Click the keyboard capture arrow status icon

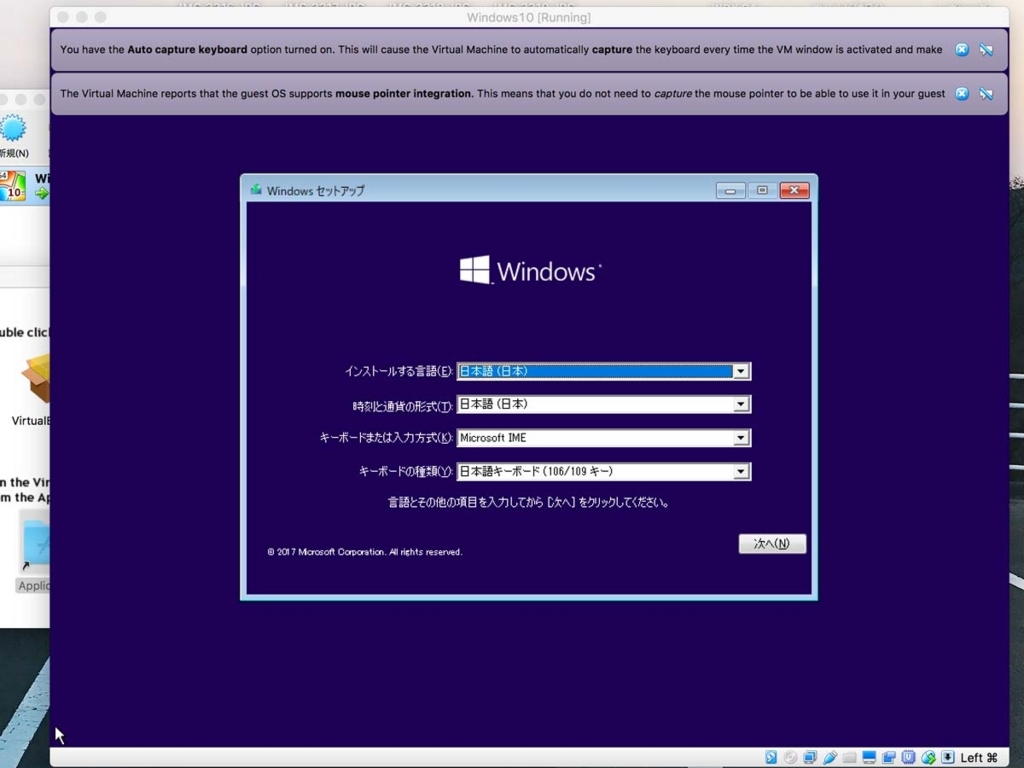[948, 757]
